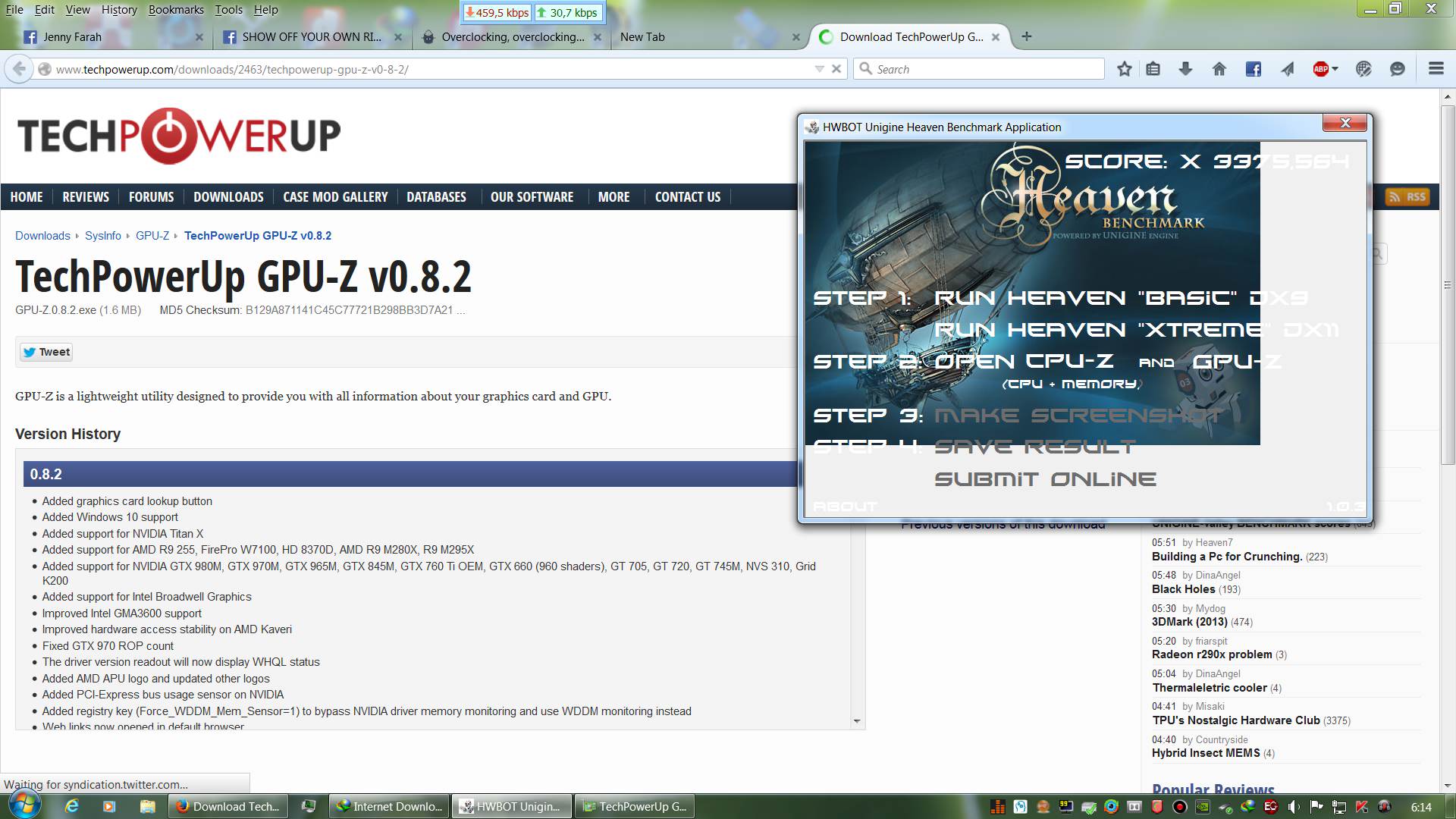Viewport: 1456px width, 819px height.
Task: Click the network tray icon
Action: (1339, 807)
